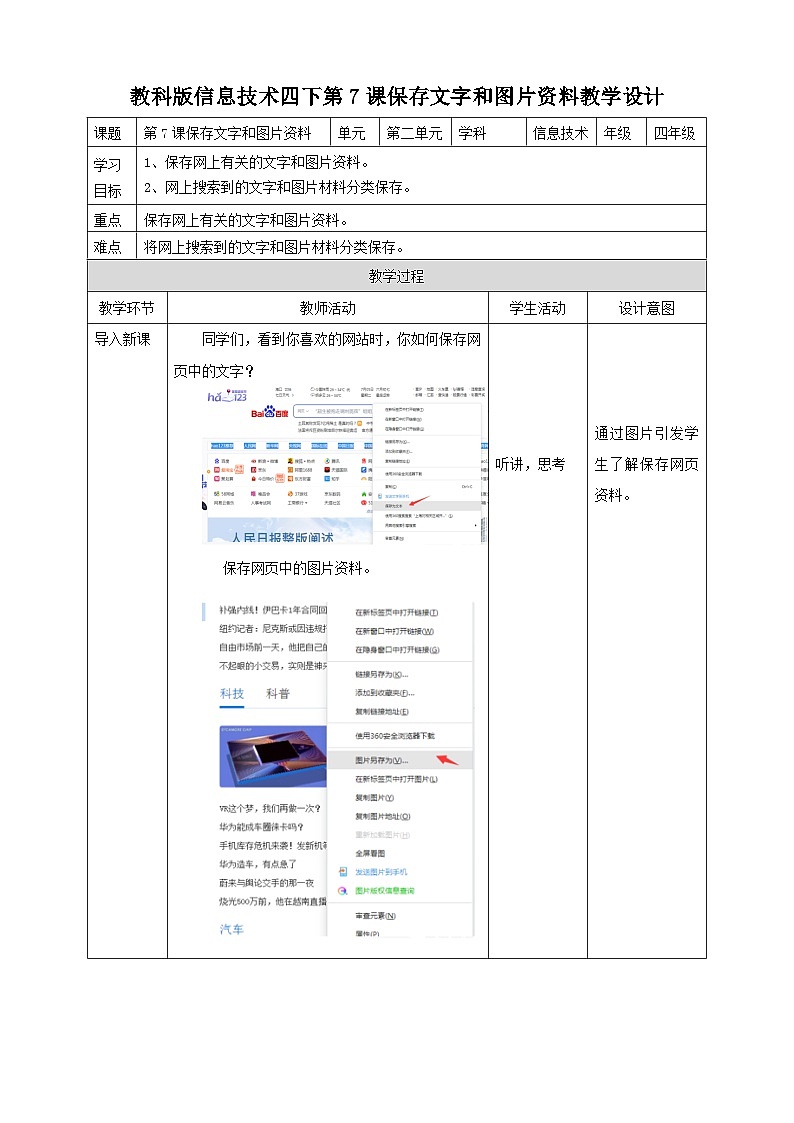Open the news link VR这个梦，我们再做一次？
The width and height of the screenshot is (794, 1123).
(270, 808)
